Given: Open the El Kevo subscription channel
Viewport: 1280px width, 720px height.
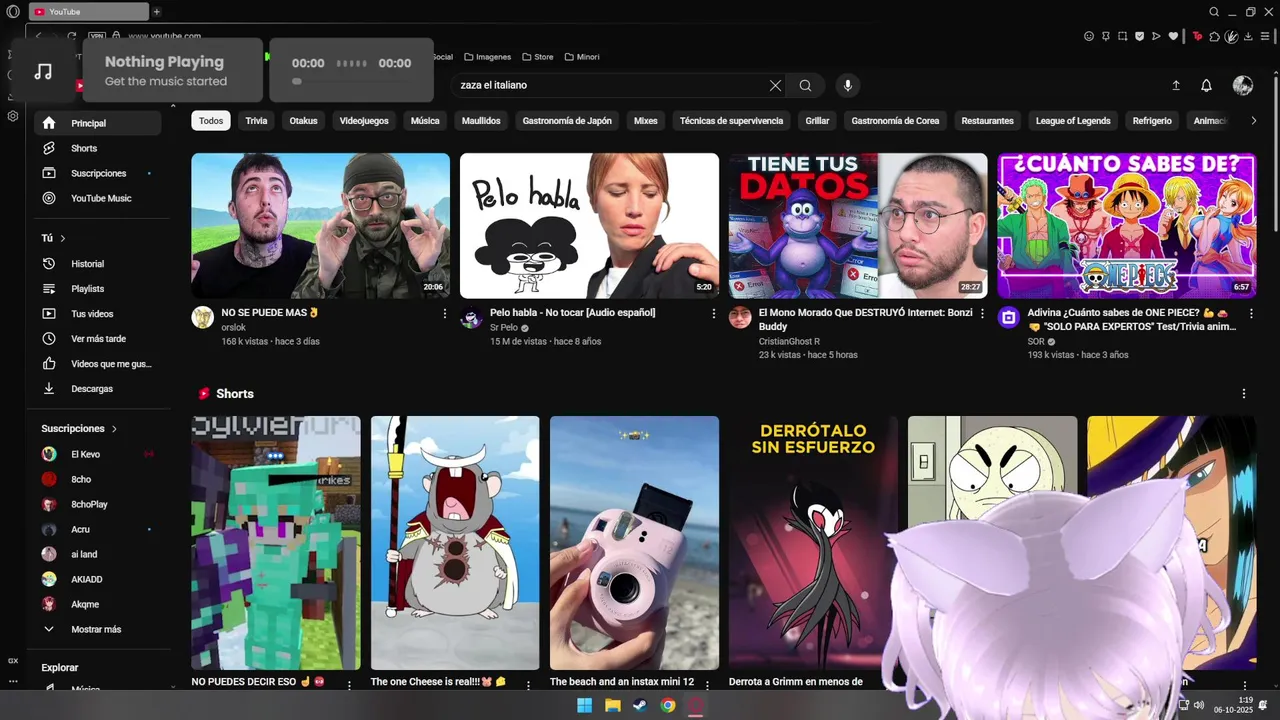Looking at the screenshot, I should tap(98, 454).
